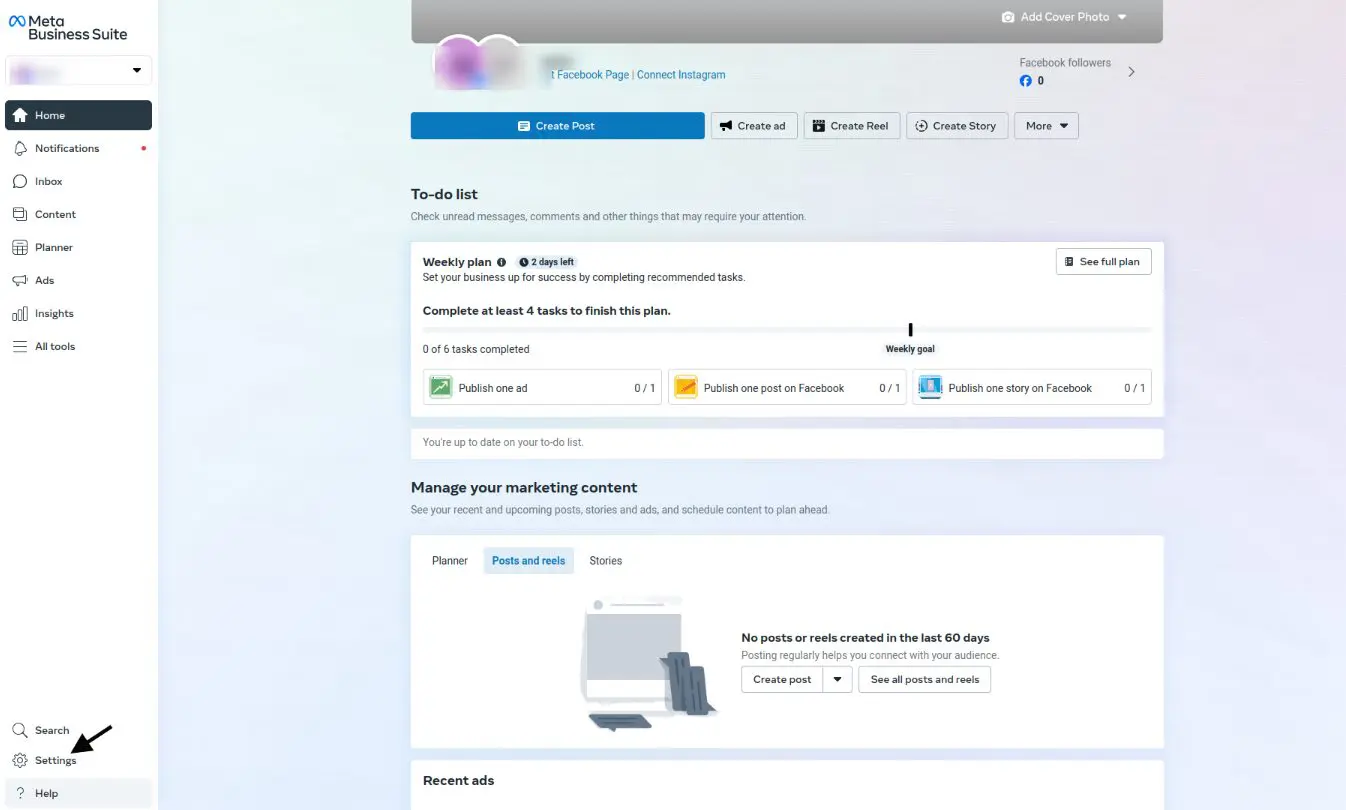
Task: Click the Connect Instagram link
Action: (681, 75)
